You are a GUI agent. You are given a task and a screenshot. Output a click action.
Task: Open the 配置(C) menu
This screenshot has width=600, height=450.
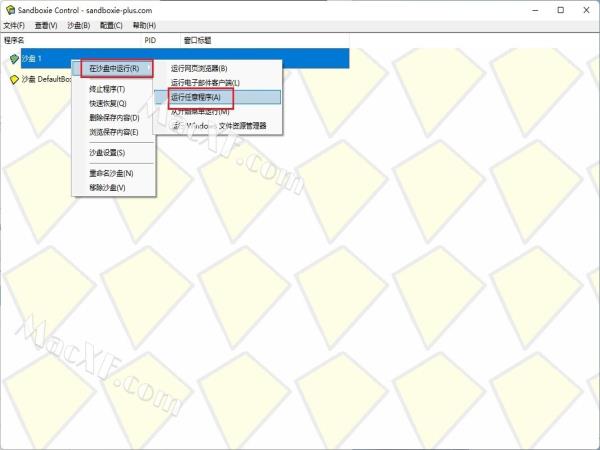pyautogui.click(x=112, y=25)
